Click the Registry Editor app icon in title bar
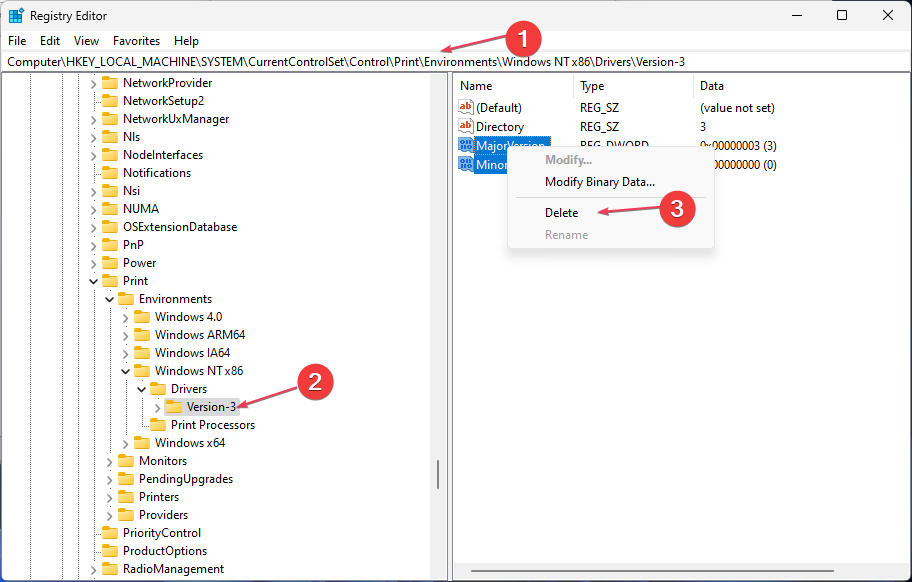The height and width of the screenshot is (582, 912). click(16, 16)
